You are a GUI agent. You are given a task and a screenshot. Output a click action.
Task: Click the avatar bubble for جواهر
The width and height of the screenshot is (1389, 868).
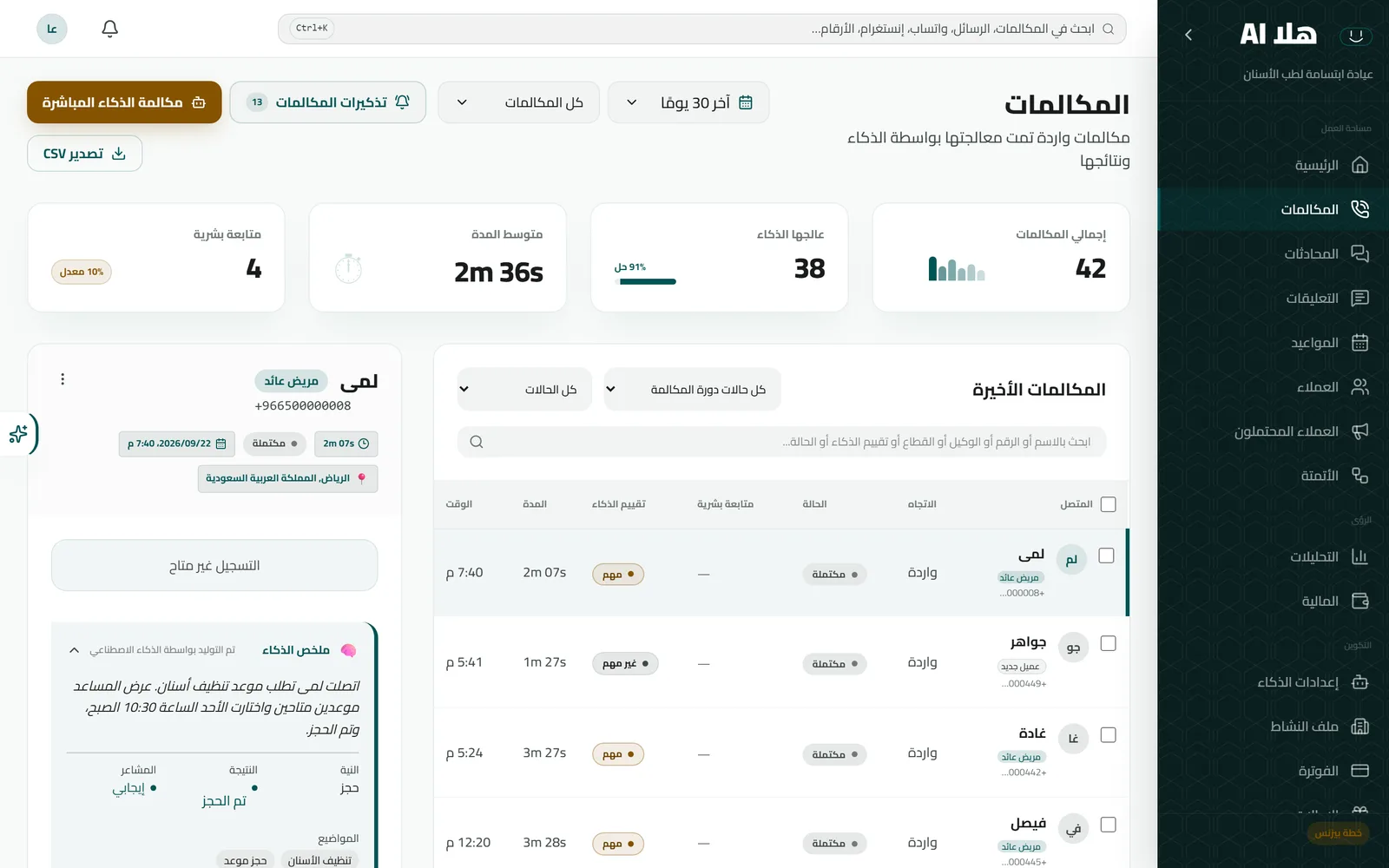[1074, 648]
